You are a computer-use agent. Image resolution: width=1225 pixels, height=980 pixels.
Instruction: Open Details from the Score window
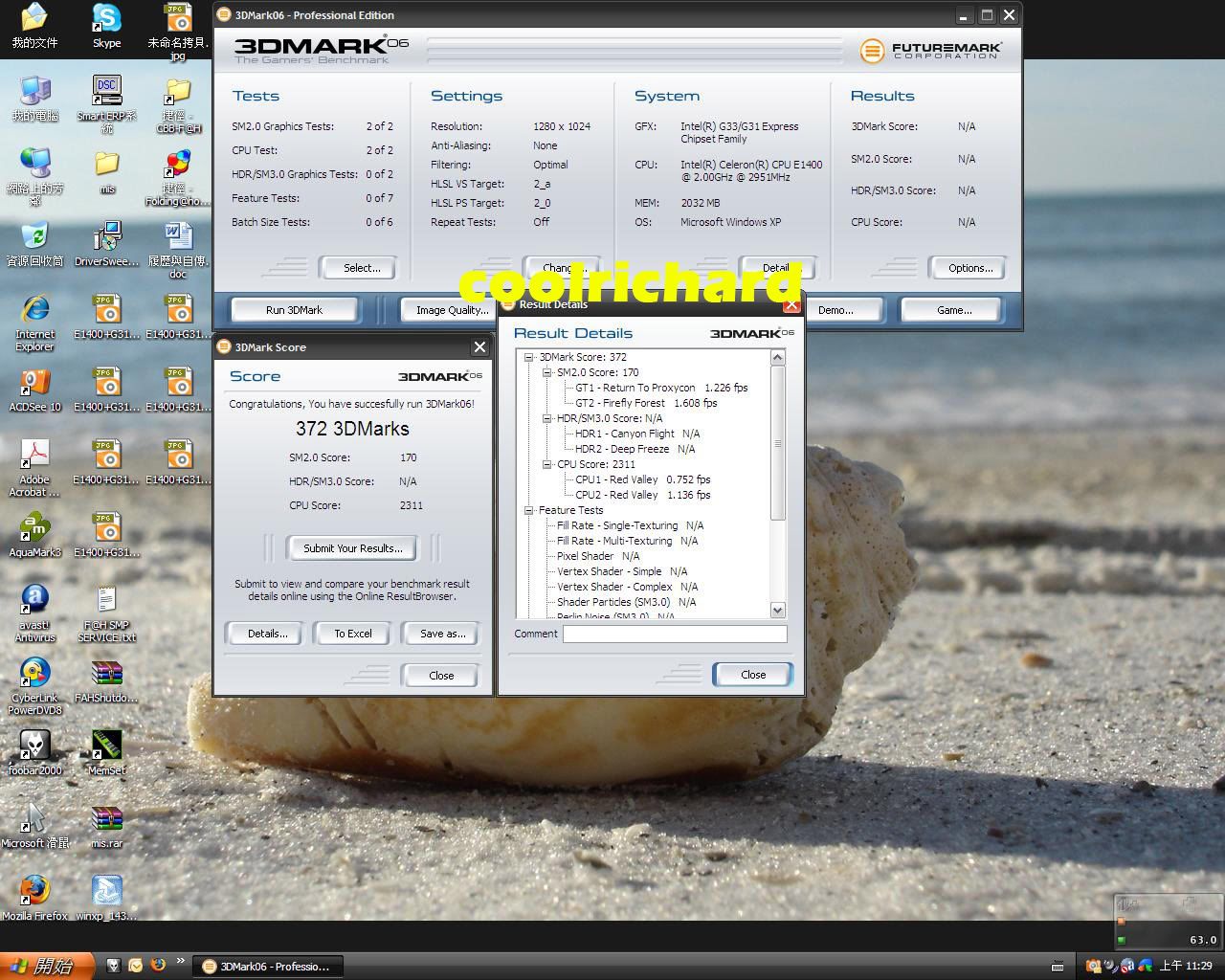pyautogui.click(x=267, y=634)
